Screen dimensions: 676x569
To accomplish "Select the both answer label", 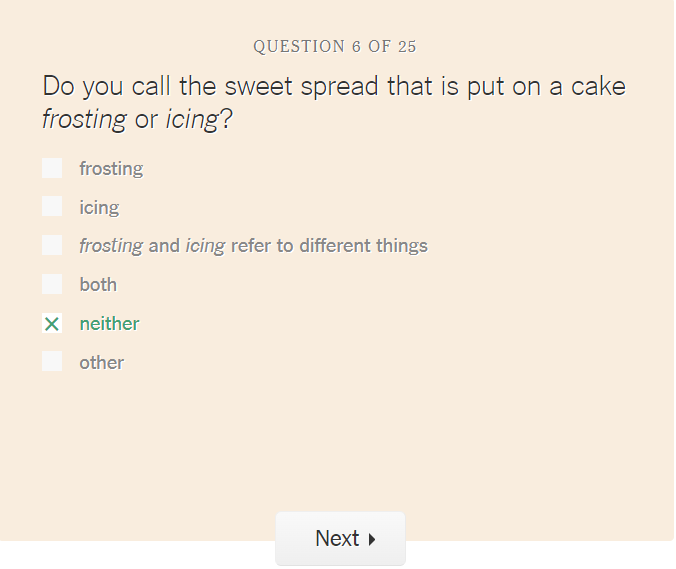I will click(x=98, y=285).
